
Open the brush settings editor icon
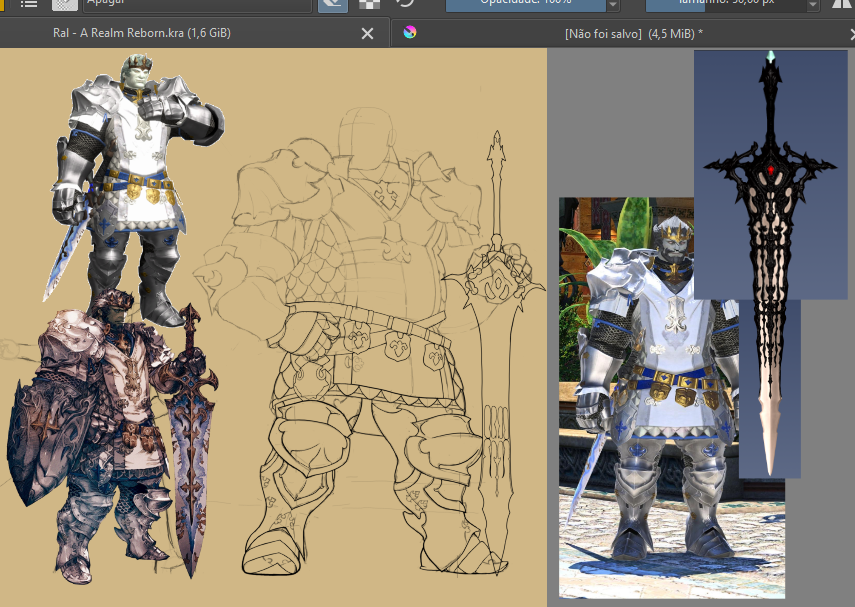coord(29,4)
